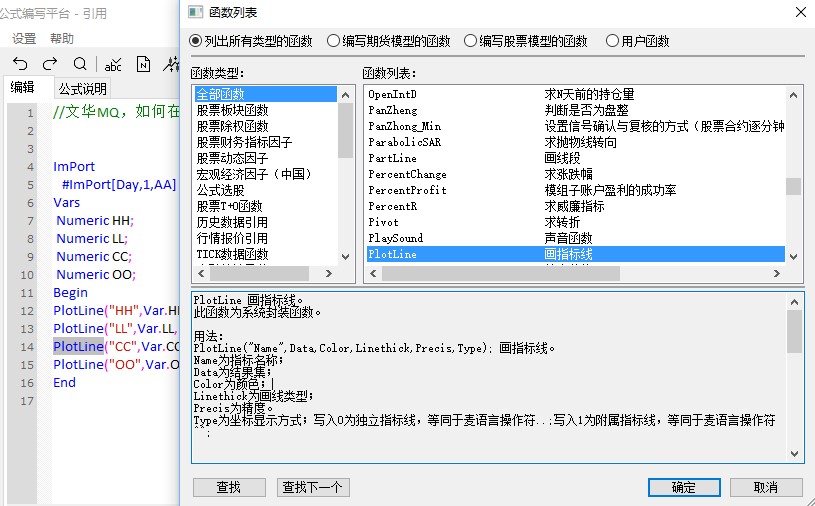Click the magnifier search icon
Image resolution: width=815 pixels, height=506 pixels.
coord(80,64)
